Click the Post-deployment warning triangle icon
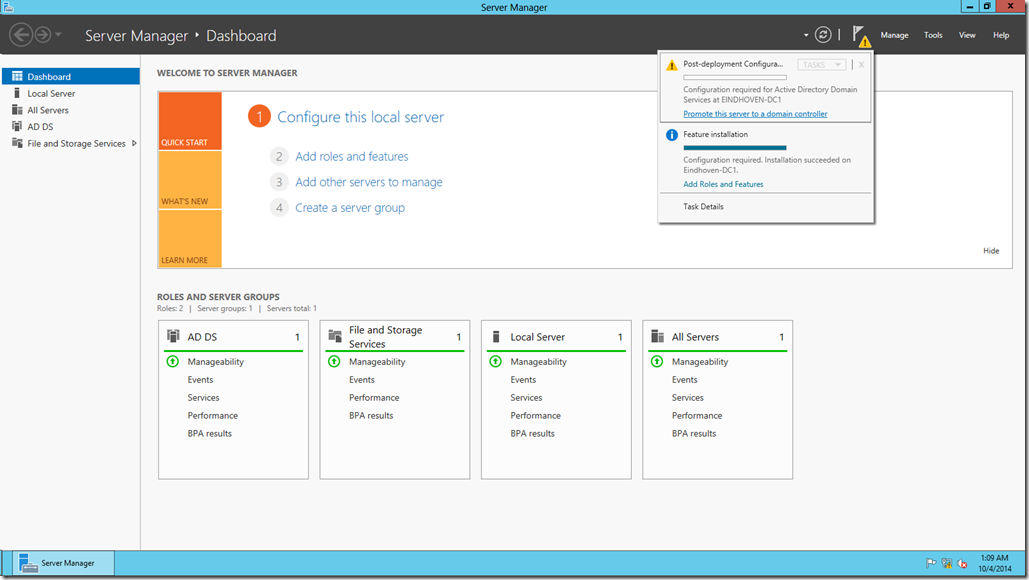The width and height of the screenshot is (1029, 580). (671, 65)
